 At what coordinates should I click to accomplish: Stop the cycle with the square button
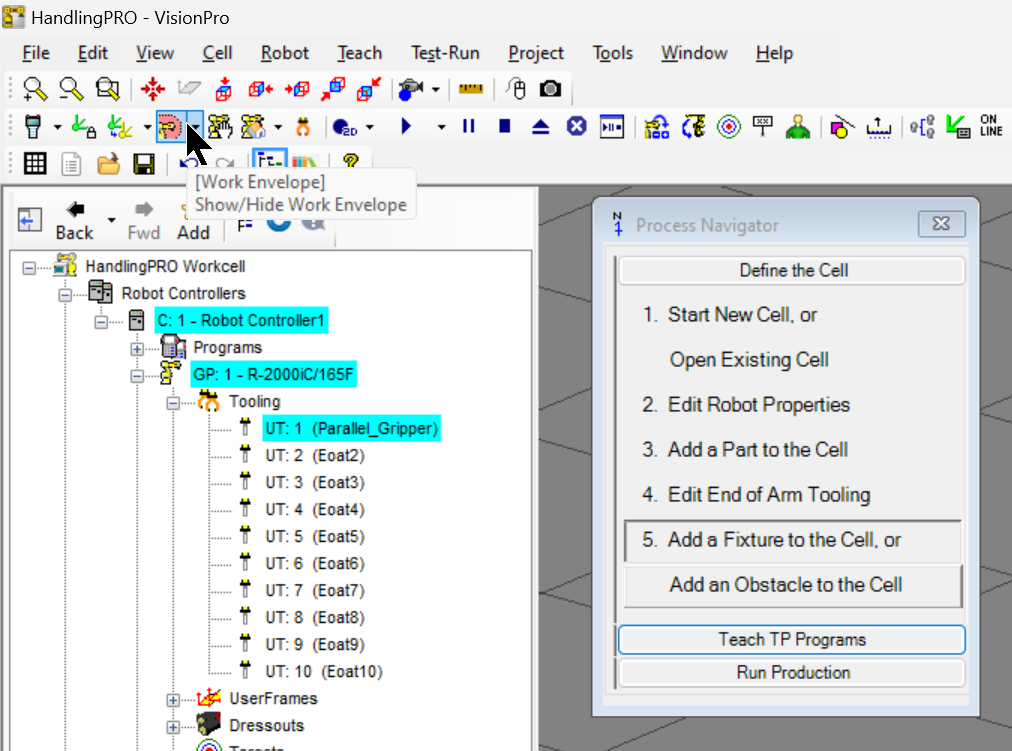point(505,126)
